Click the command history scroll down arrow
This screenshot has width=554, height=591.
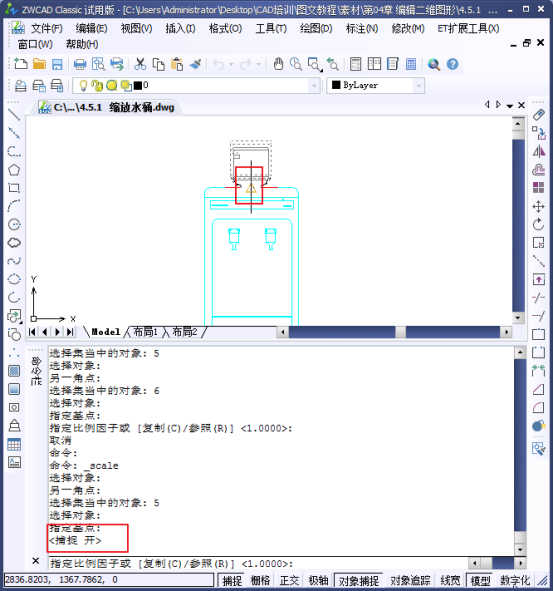click(520, 550)
